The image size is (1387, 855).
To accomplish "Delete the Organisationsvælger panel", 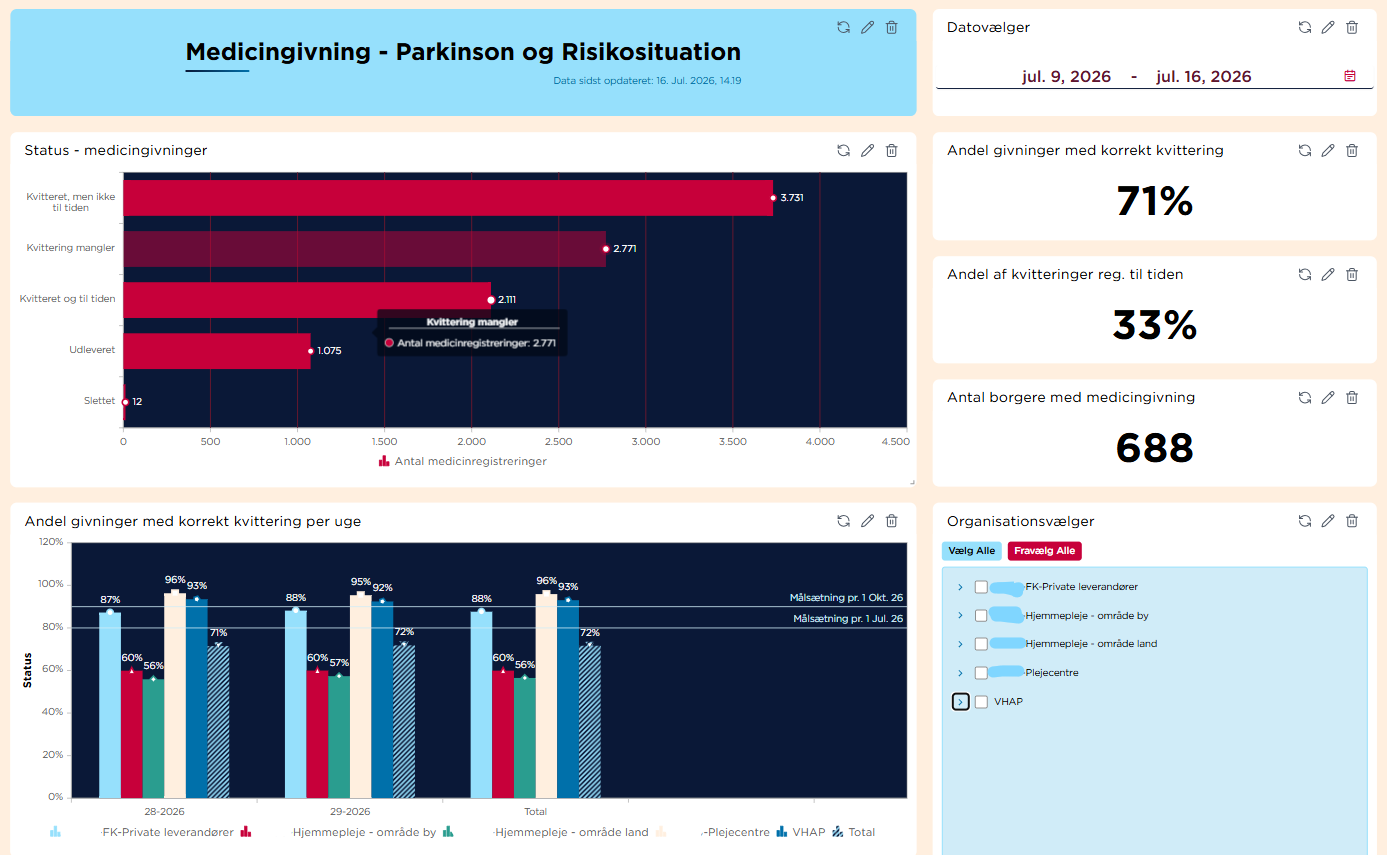I will 1352,521.
